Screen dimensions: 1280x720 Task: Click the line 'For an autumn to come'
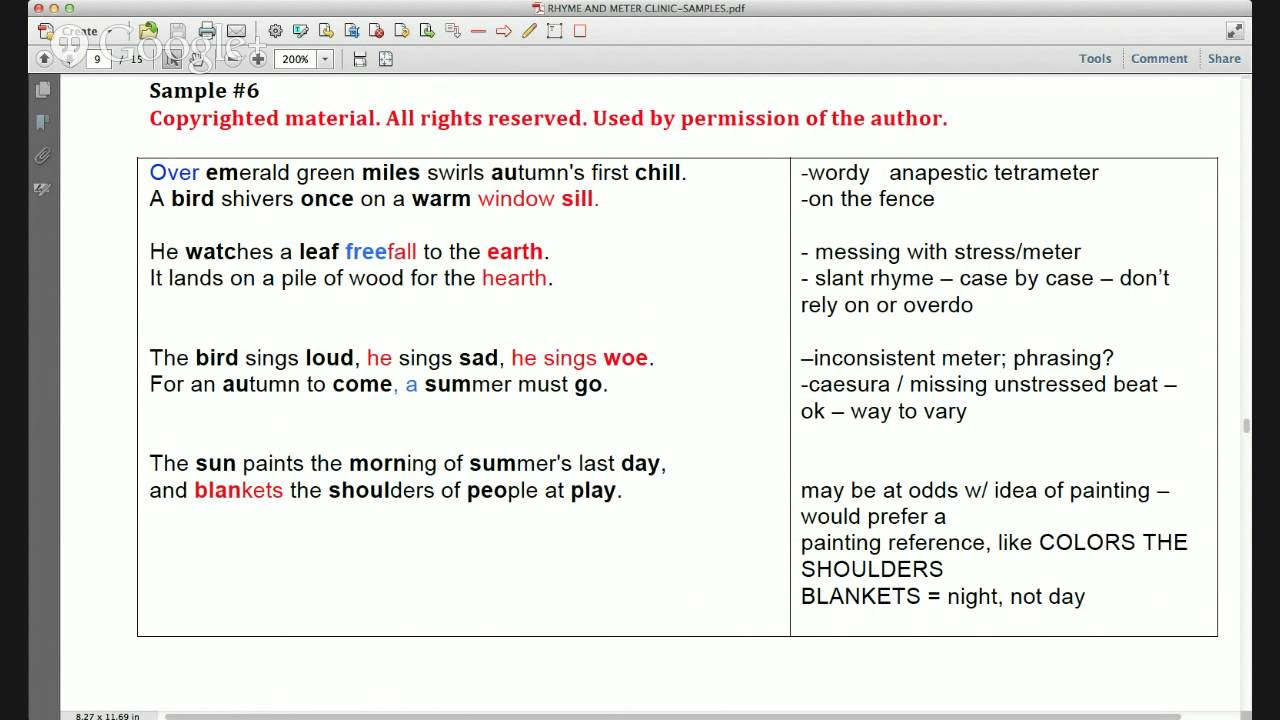[270, 384]
